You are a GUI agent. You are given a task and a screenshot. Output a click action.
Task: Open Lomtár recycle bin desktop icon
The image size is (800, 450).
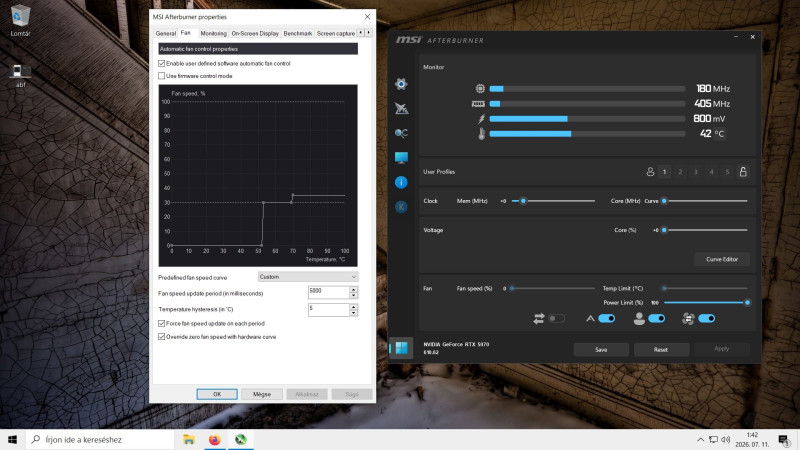point(20,20)
